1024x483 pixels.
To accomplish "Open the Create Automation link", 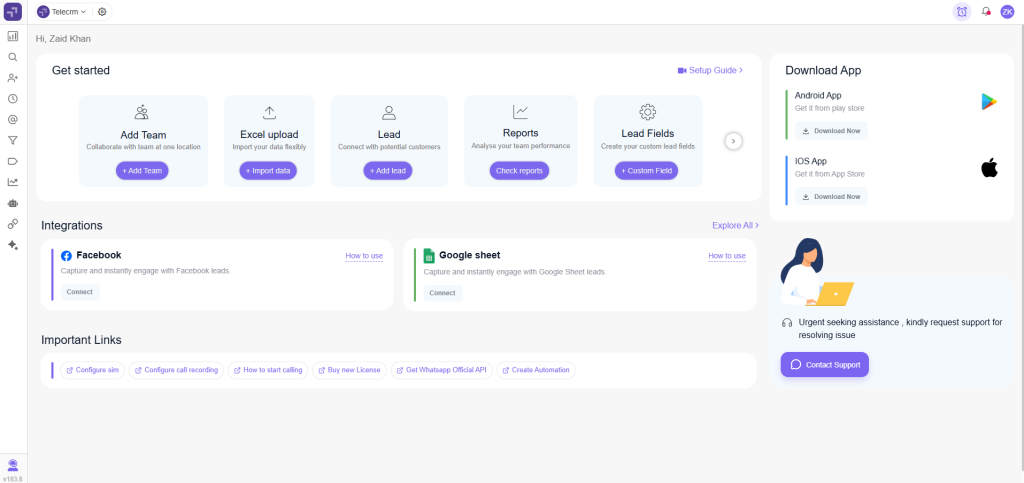I will point(536,370).
